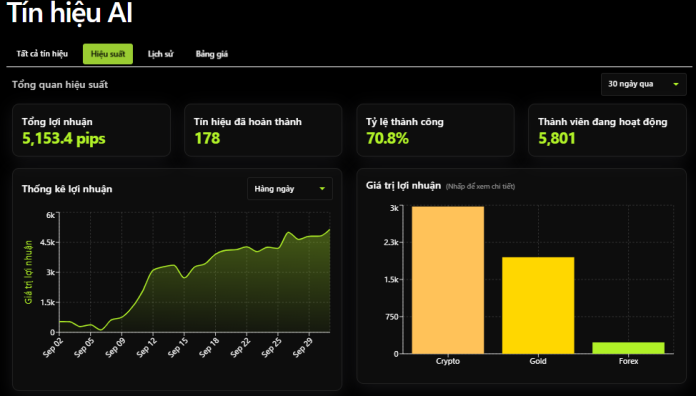
Task: Click the "Gold" axis label
Action: 538,361
